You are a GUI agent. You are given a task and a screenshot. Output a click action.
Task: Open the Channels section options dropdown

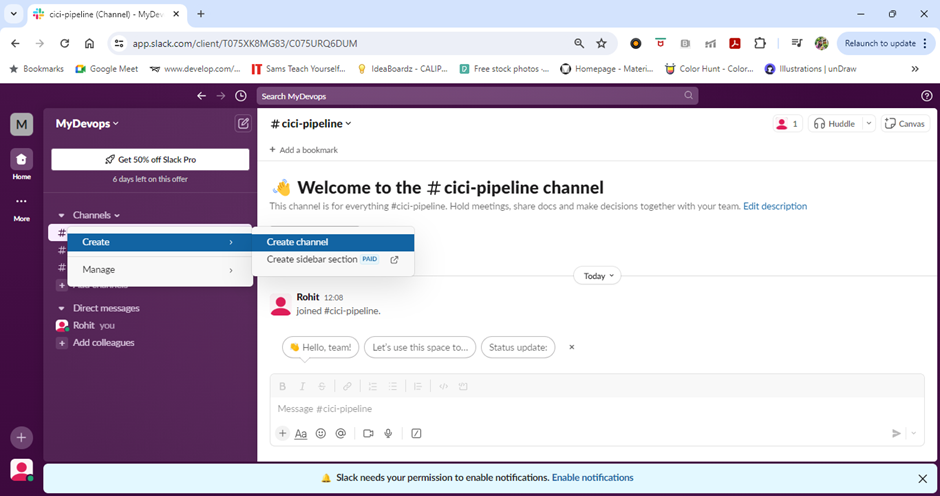pos(97,215)
